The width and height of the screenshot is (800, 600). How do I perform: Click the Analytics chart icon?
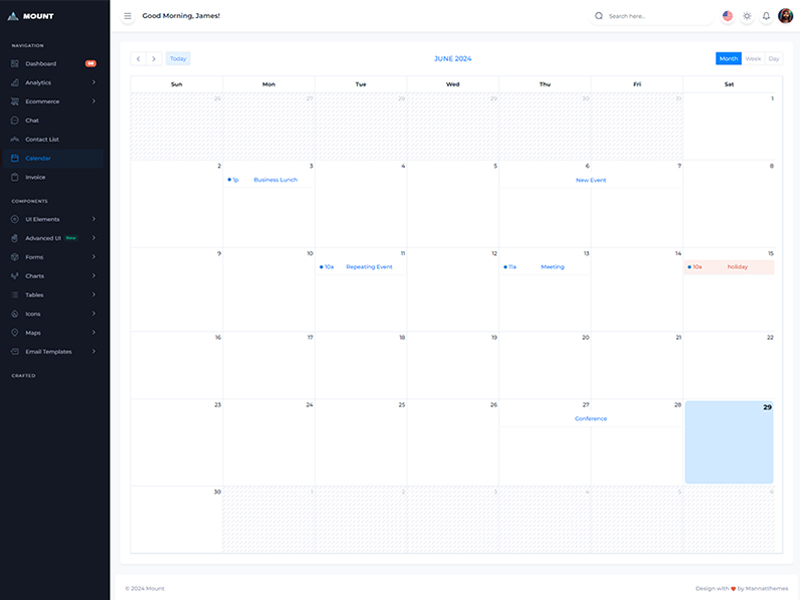15,82
